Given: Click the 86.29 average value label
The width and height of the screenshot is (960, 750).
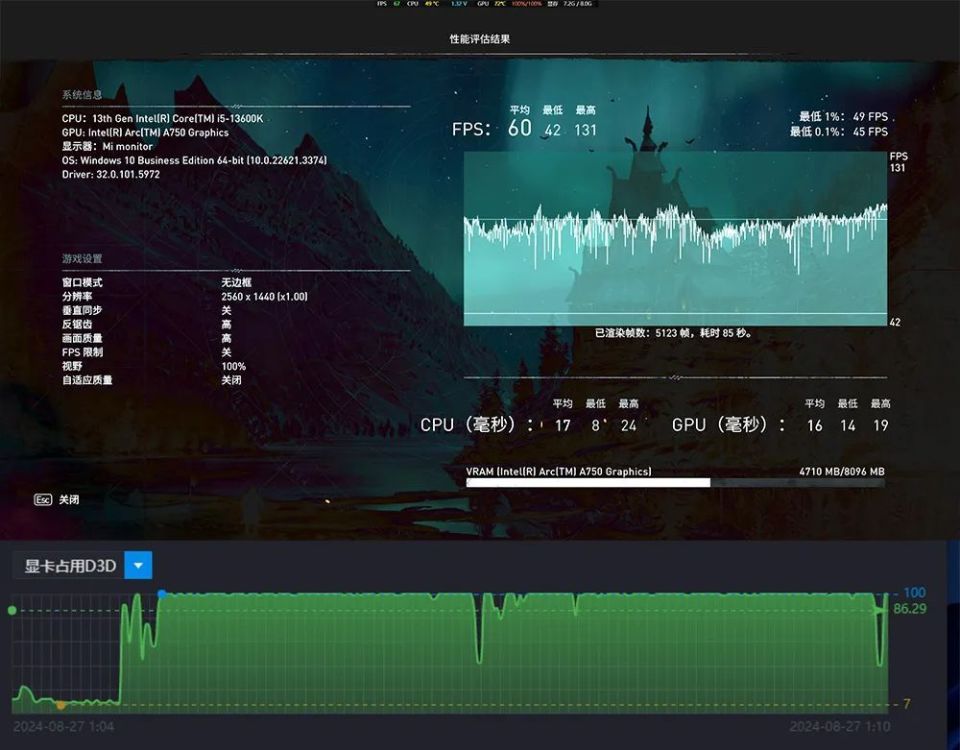Looking at the screenshot, I should [909, 609].
